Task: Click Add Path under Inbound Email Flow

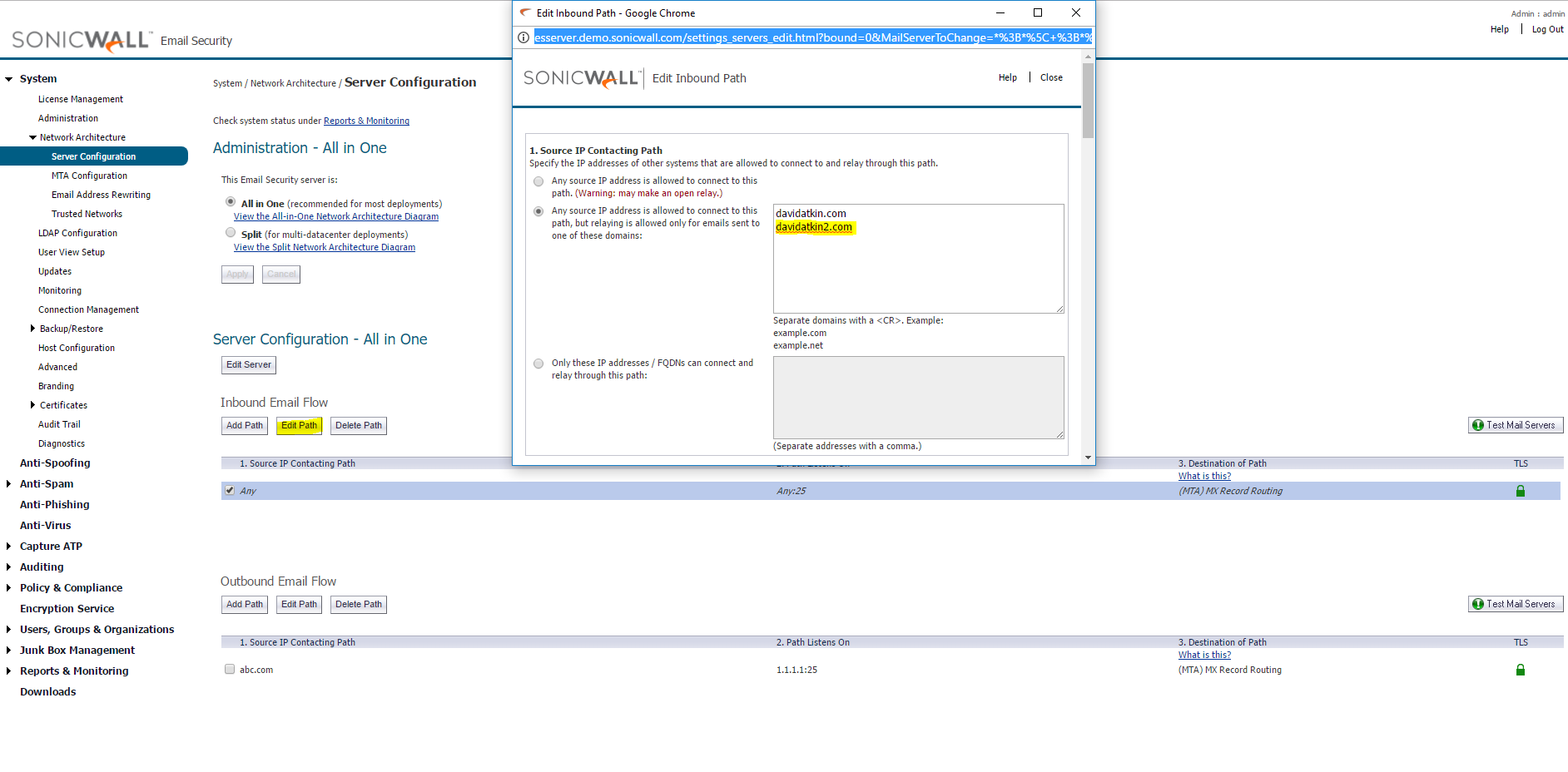Action: coord(245,426)
